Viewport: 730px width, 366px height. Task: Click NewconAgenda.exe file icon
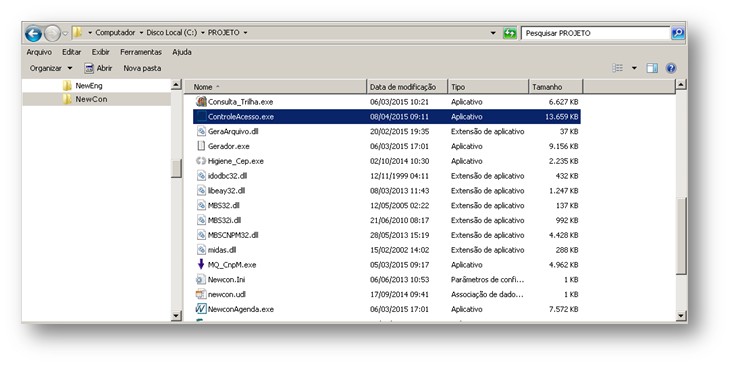201,309
